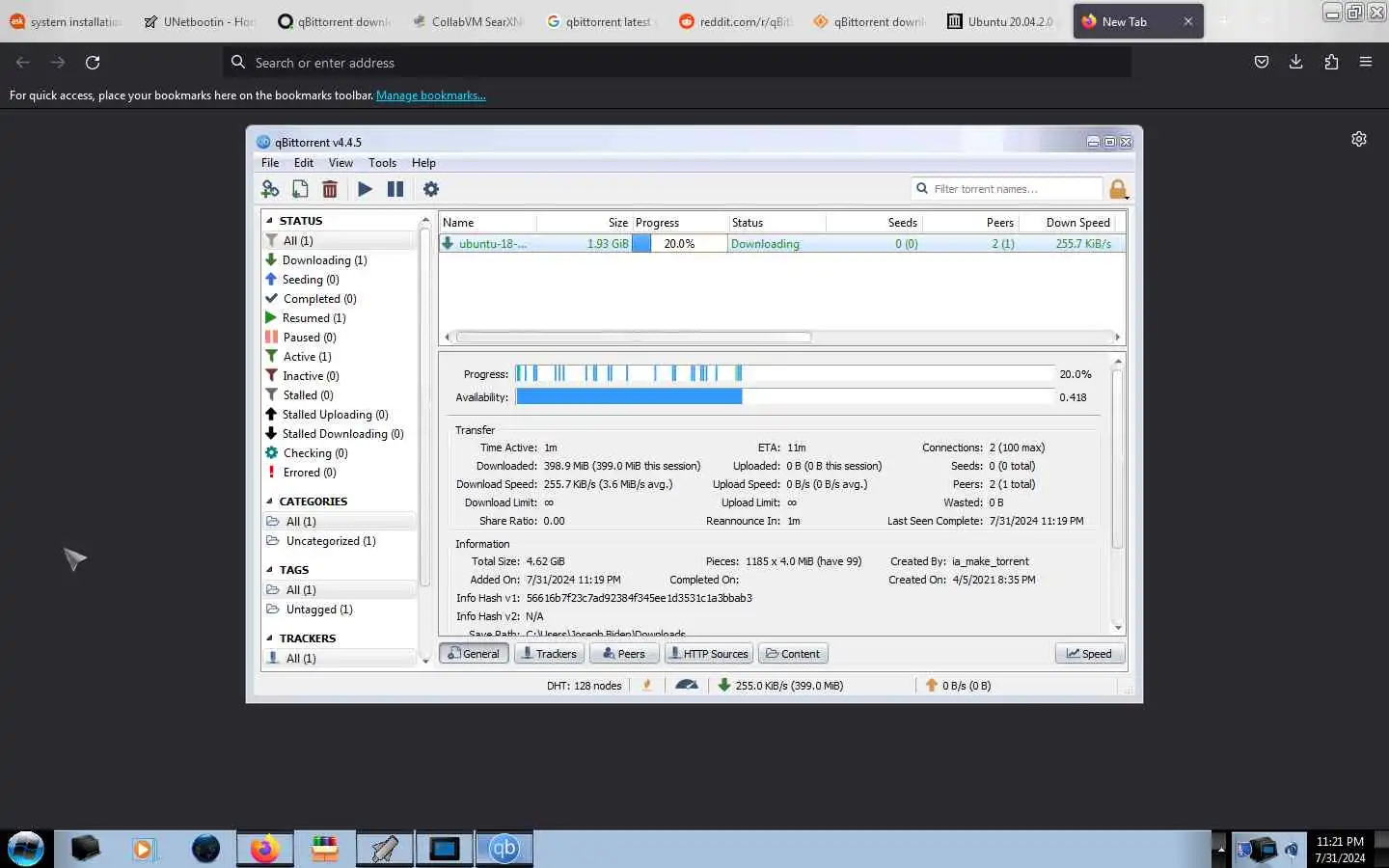1389x868 pixels.
Task: Open the Firefox downloads icon
Action: pos(1295,63)
